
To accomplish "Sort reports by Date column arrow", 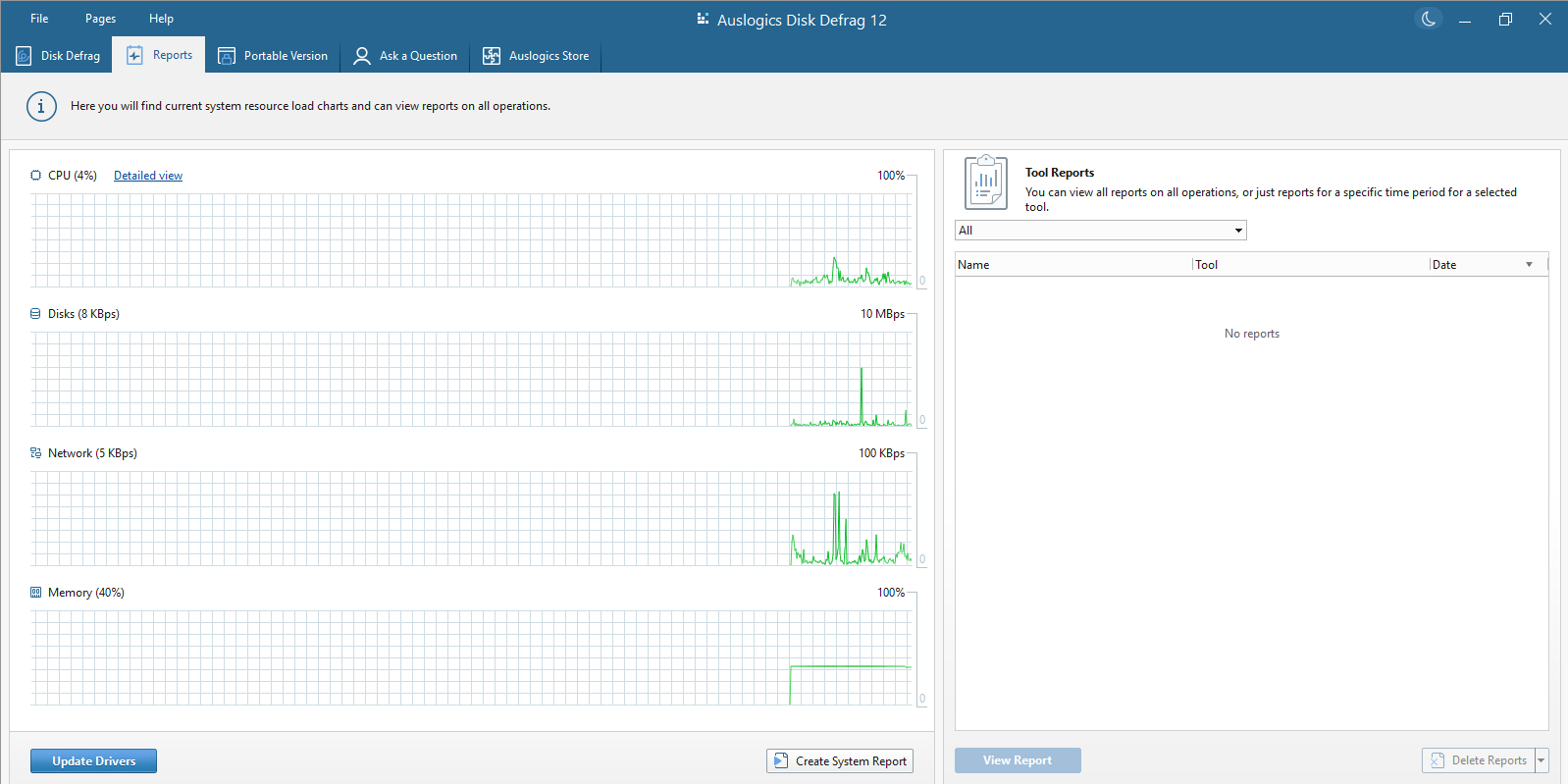I will tap(1529, 265).
